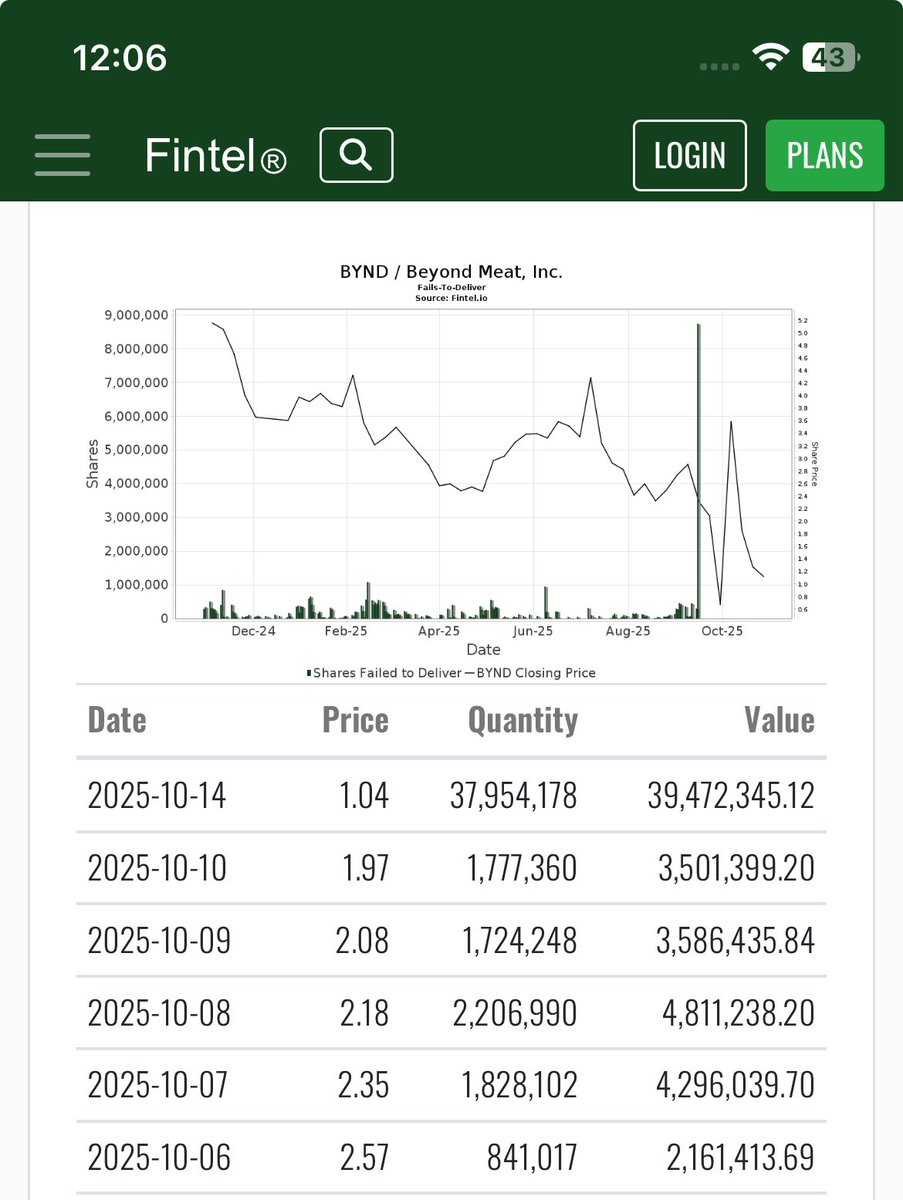Select the date 2025-10-06
The height and width of the screenshot is (1200, 903).
(x=159, y=1158)
